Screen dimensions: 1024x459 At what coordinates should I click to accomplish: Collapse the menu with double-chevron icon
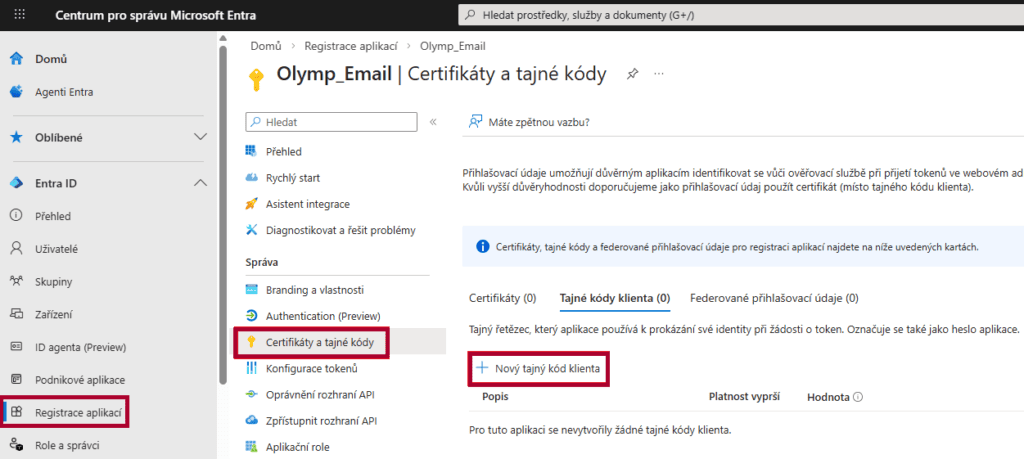click(x=433, y=122)
